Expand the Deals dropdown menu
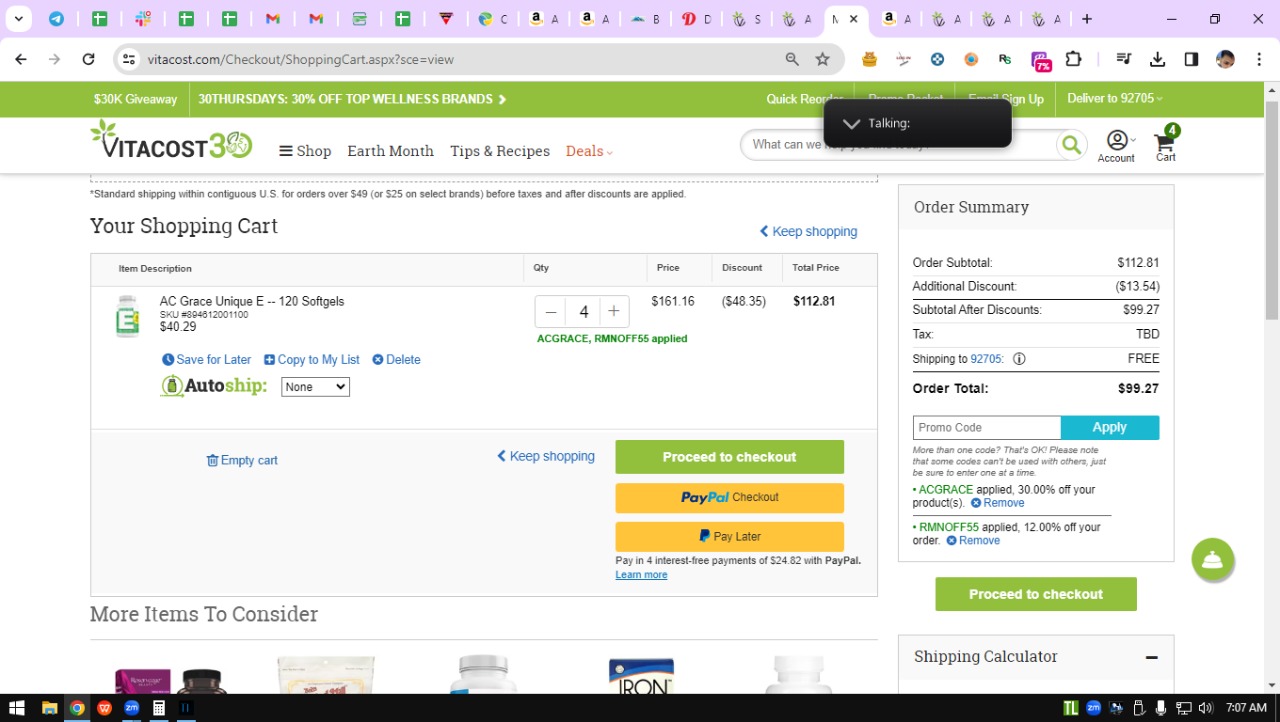This screenshot has height=722, width=1280. click(589, 151)
